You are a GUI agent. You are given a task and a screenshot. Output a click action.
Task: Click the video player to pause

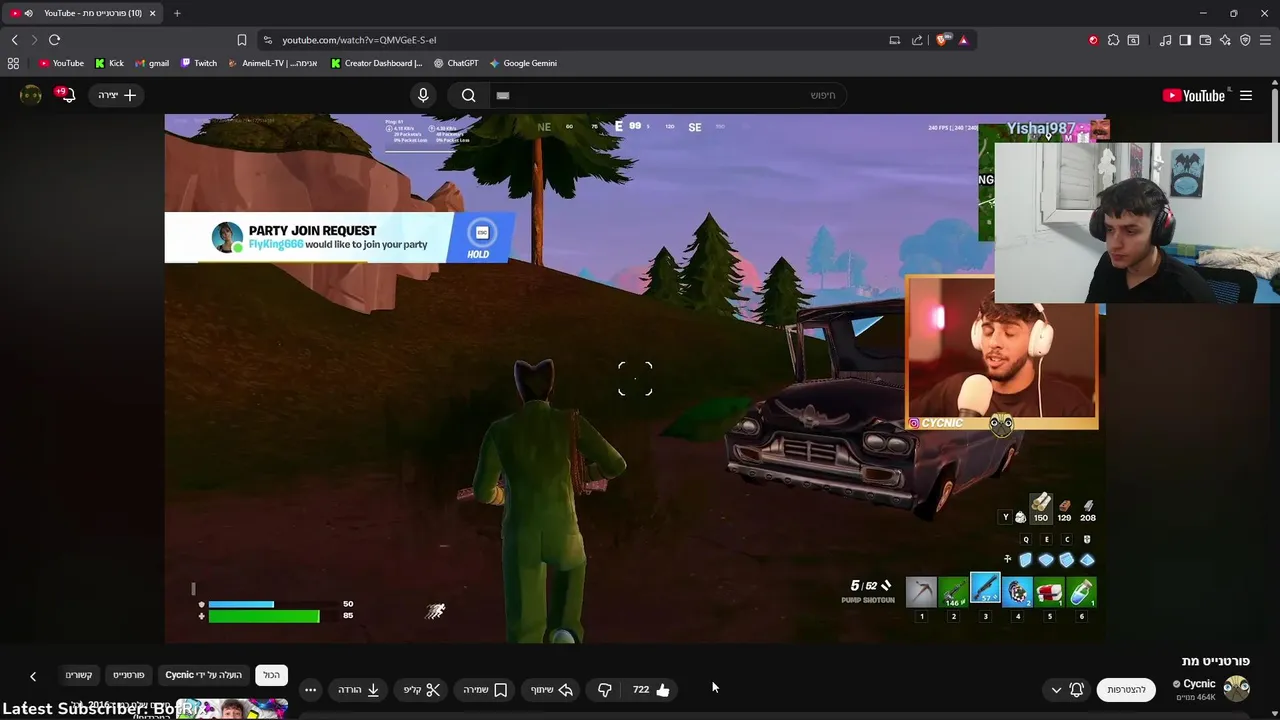pos(635,378)
